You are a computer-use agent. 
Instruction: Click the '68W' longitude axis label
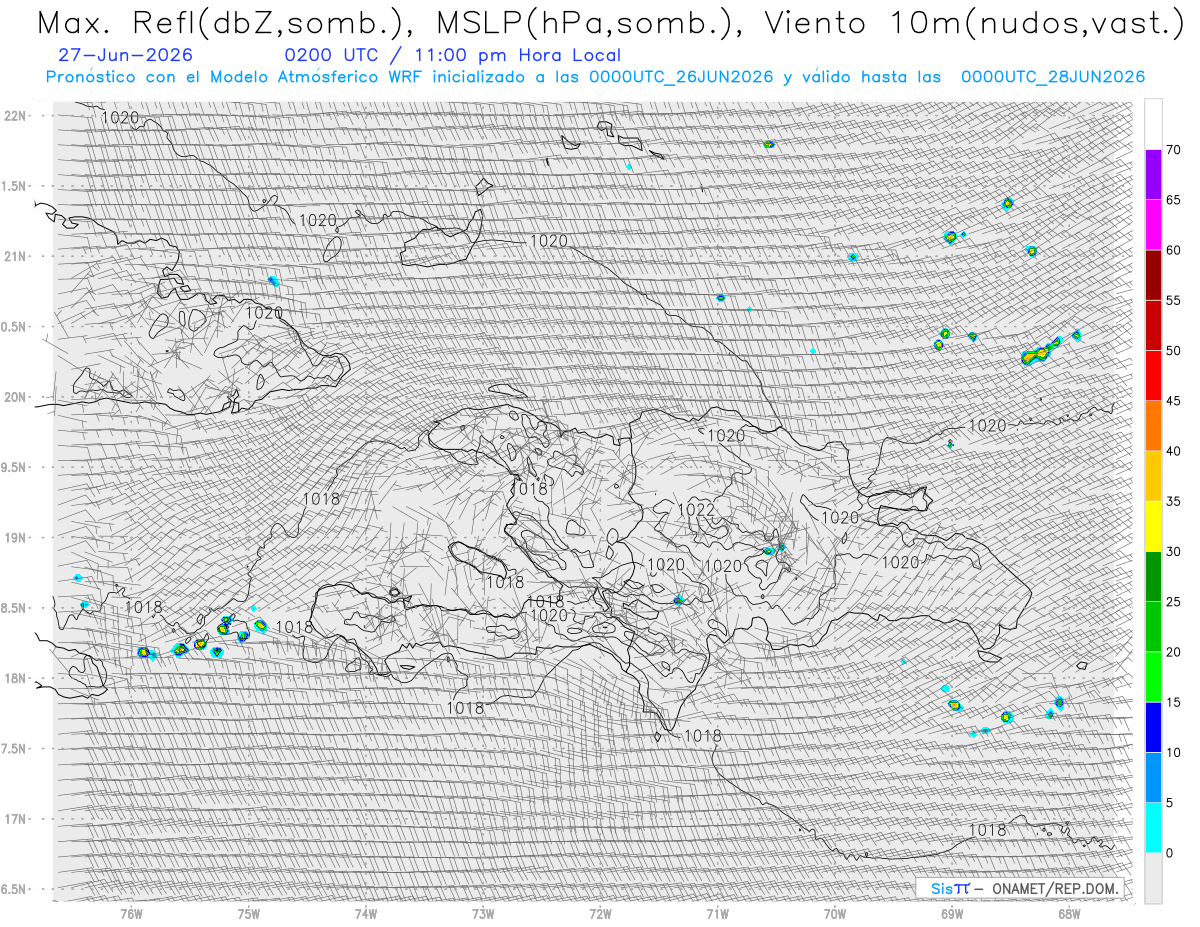(x=1069, y=913)
